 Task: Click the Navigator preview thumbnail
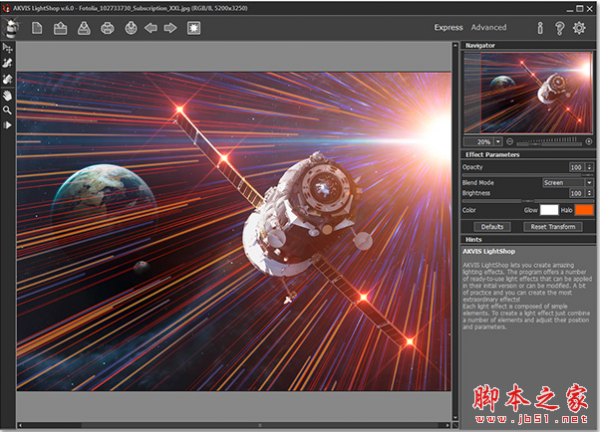(527, 93)
